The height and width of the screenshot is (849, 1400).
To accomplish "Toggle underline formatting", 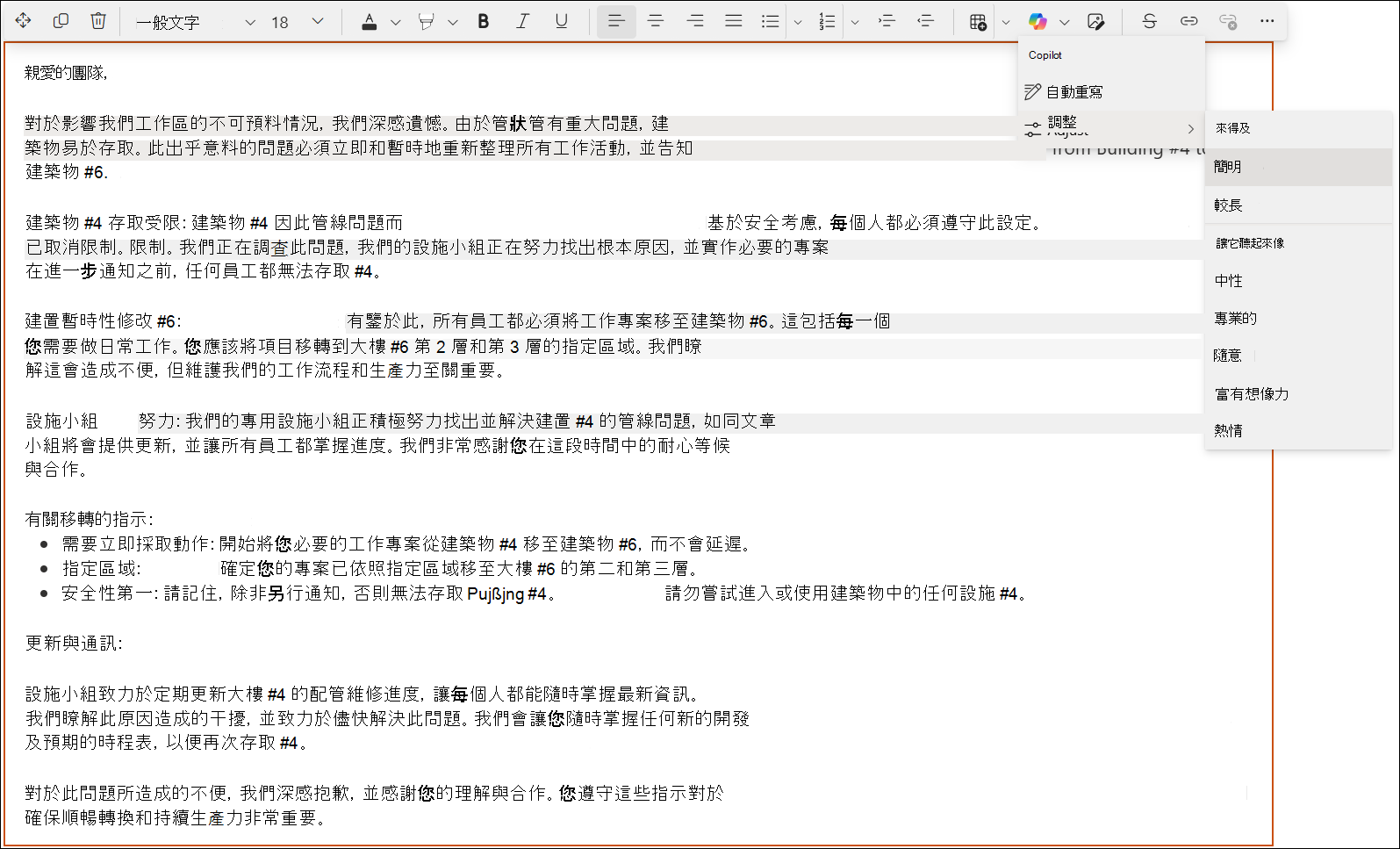I will click(x=561, y=22).
